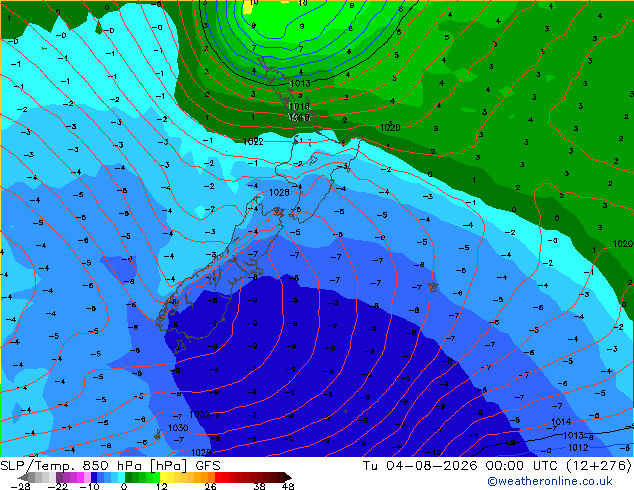Image resolution: width=634 pixels, height=490 pixels.
Task: Click the date "Tu 04-08-2026"
Action: click(x=421, y=466)
